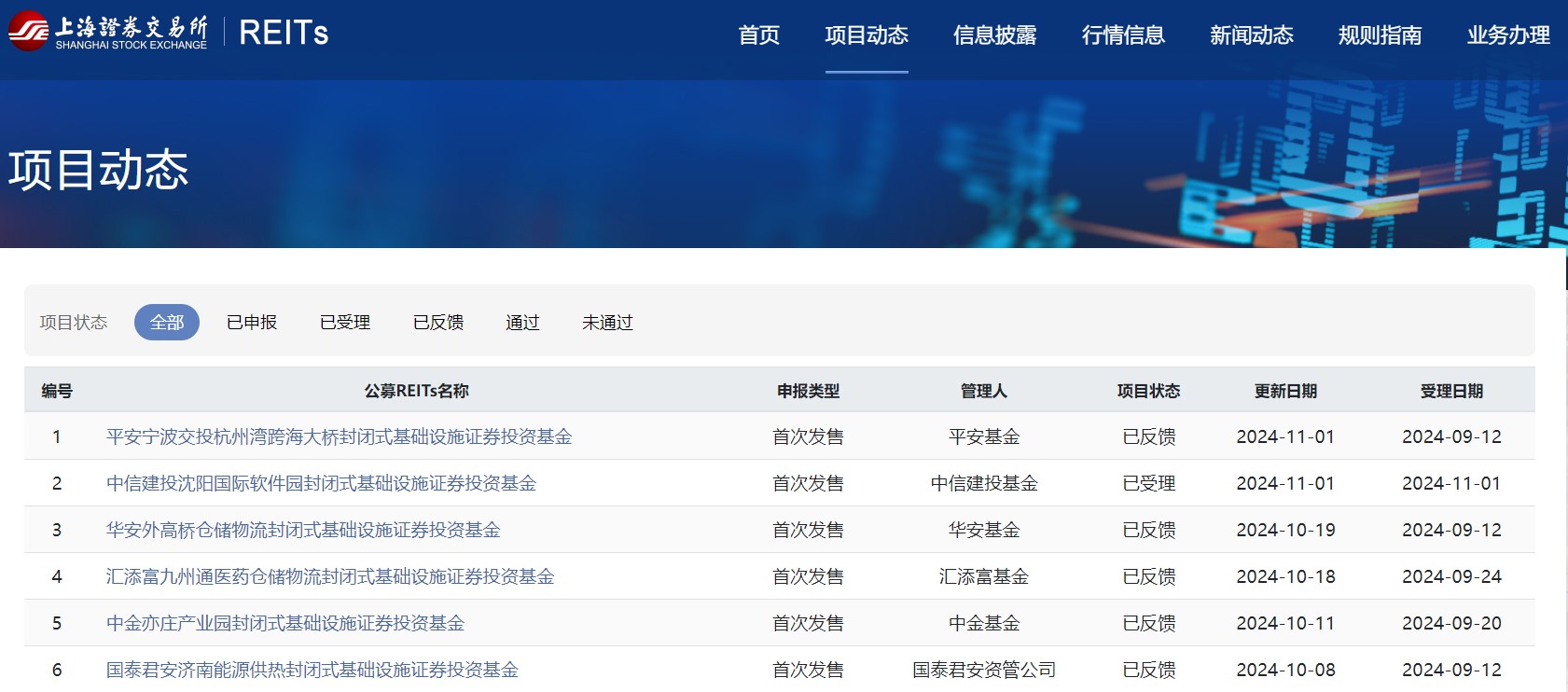Screen dimensions: 1568x692
Task: Click the 受理日期 column header
Action: pyautogui.click(x=1452, y=391)
